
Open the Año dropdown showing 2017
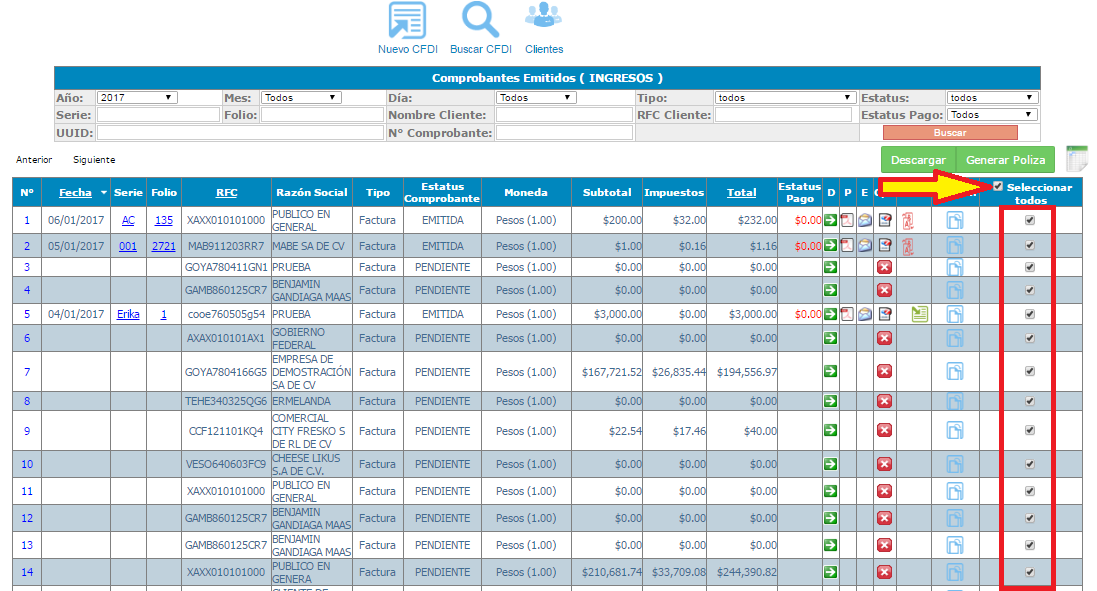pos(137,98)
